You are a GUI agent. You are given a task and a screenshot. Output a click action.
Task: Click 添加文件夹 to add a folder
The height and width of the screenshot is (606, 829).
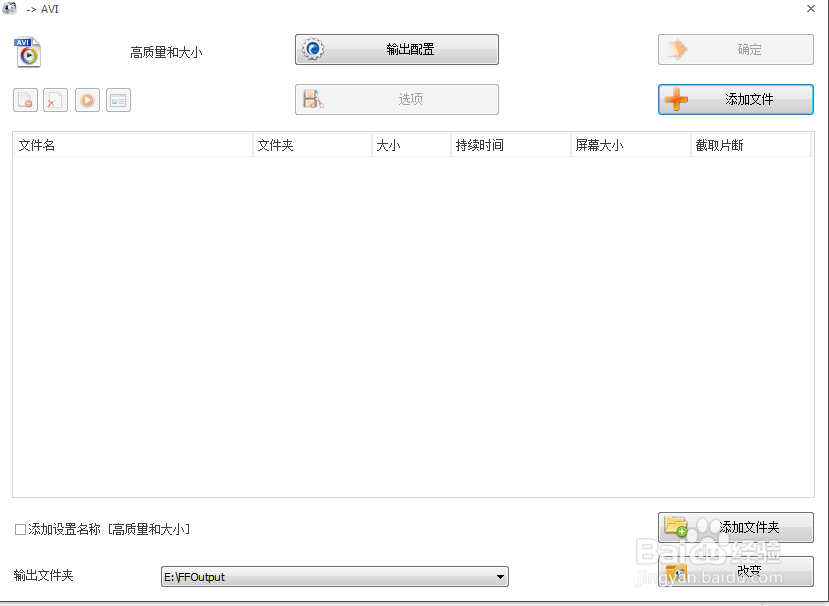735,527
